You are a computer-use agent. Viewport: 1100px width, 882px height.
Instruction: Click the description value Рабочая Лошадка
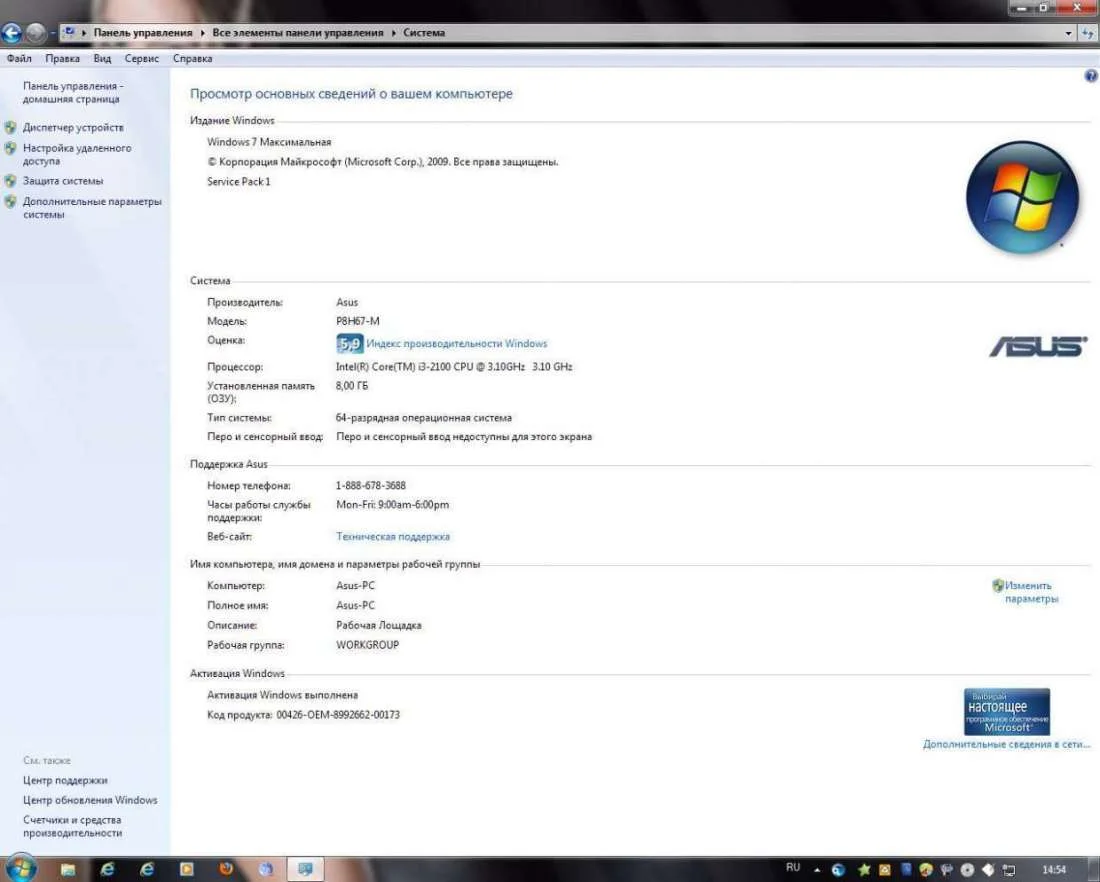point(379,625)
